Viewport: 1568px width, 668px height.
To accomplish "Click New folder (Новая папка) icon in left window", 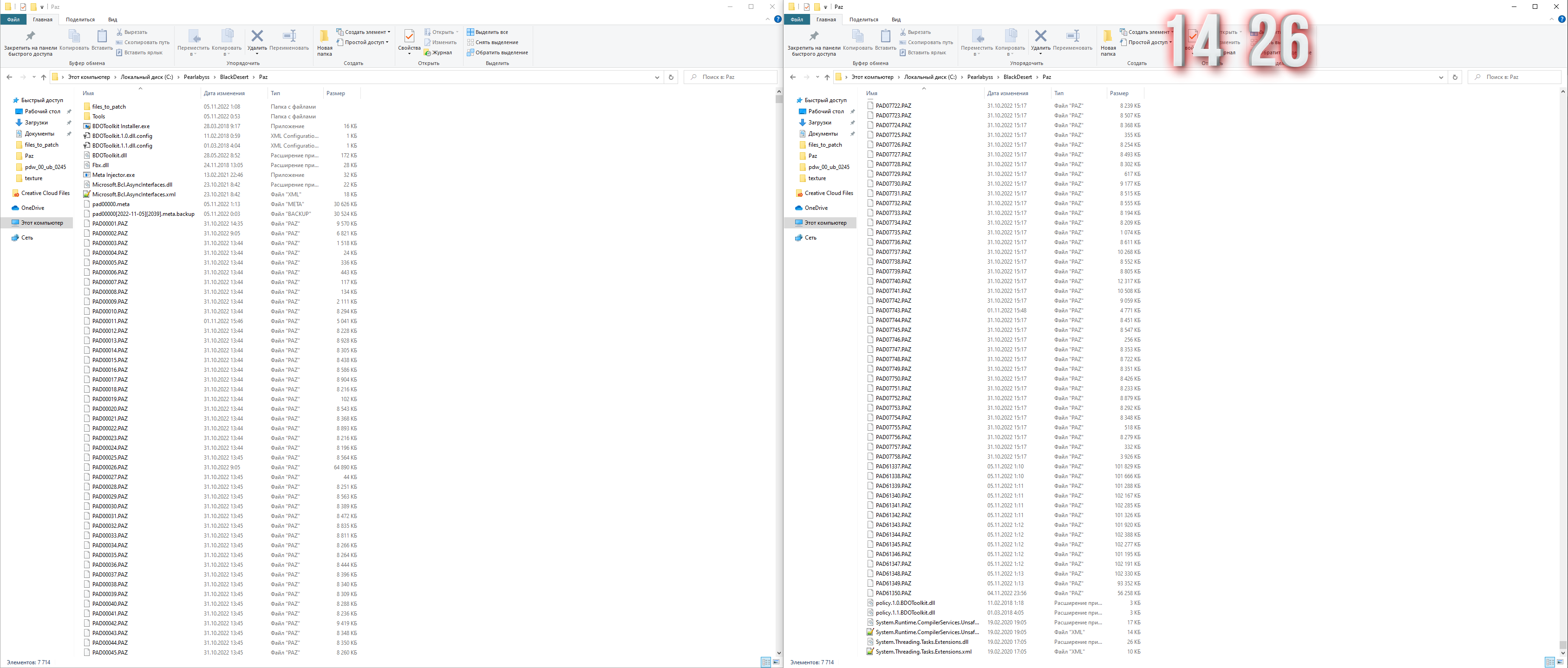I will [325, 37].
